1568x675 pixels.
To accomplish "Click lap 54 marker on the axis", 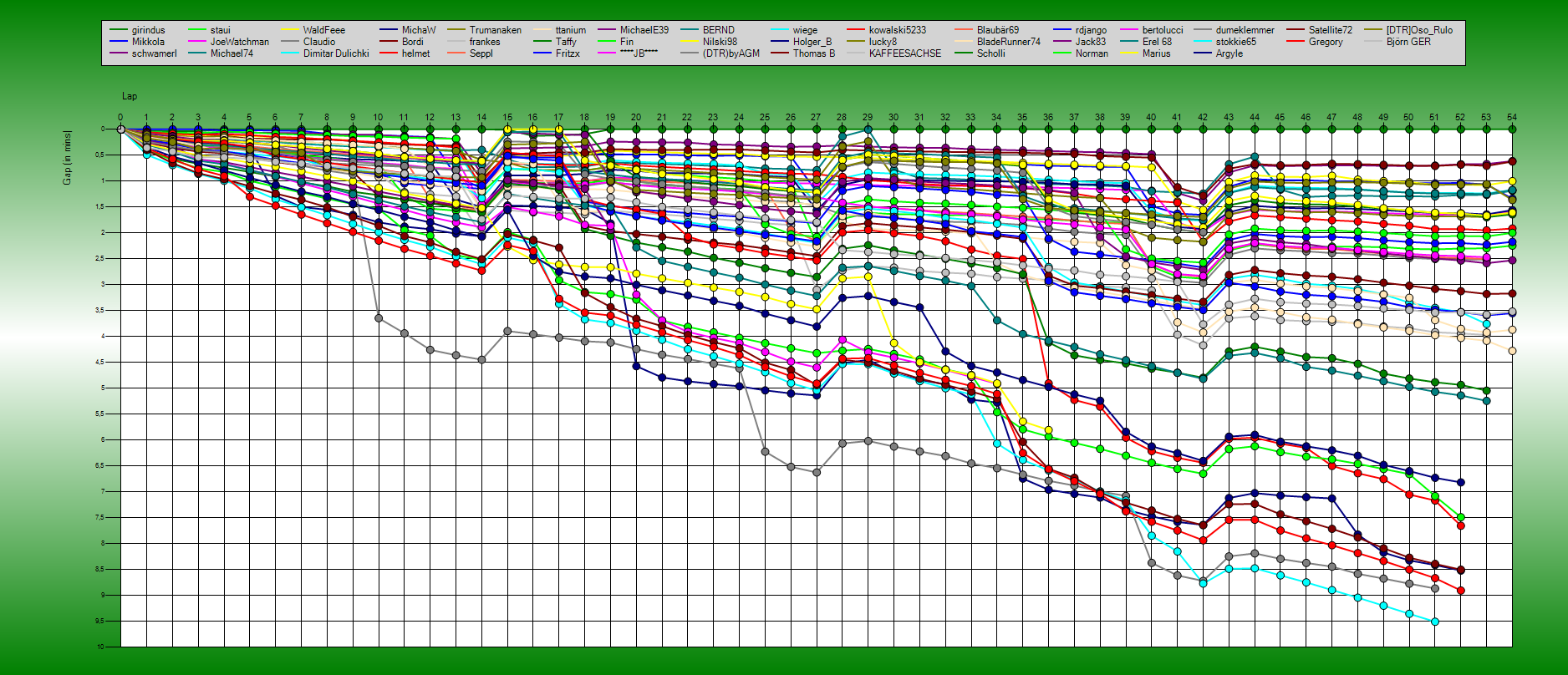I will tap(1511, 118).
